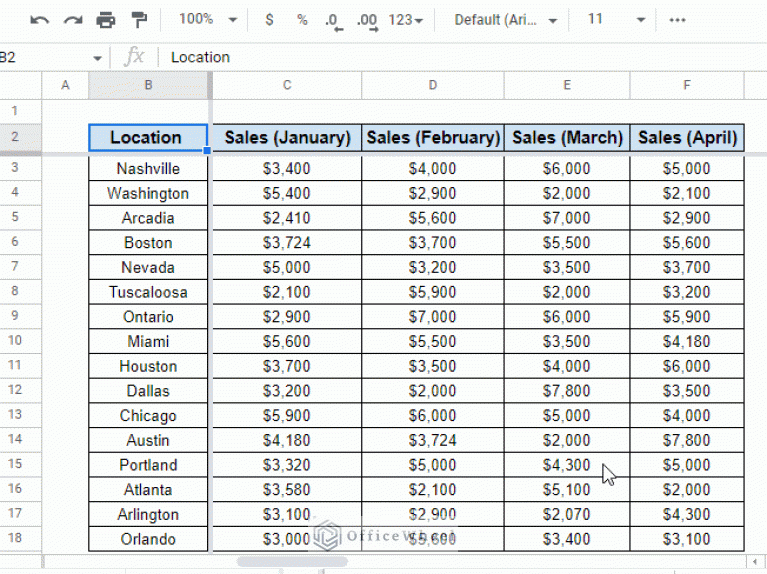767x574 pixels.
Task: Click the Chicago cell
Action: coord(148,415)
